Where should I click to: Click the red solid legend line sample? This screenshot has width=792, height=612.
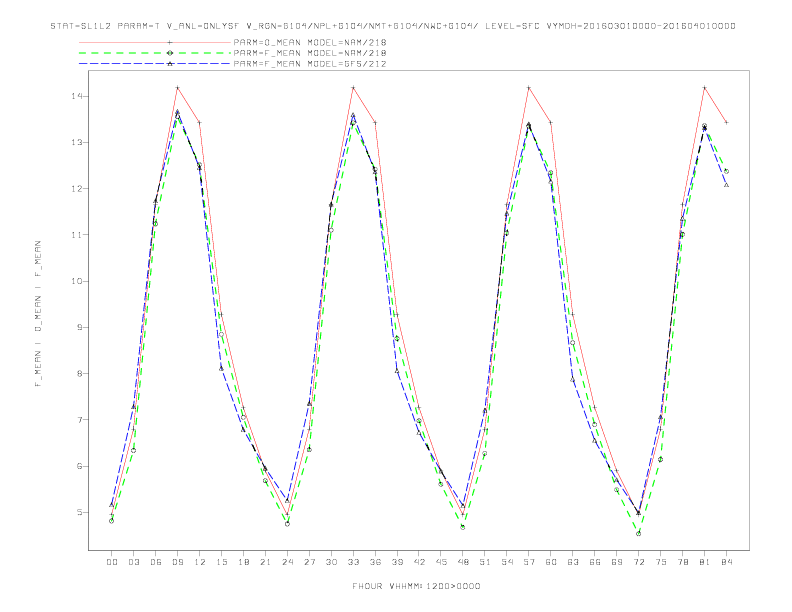[155, 42]
